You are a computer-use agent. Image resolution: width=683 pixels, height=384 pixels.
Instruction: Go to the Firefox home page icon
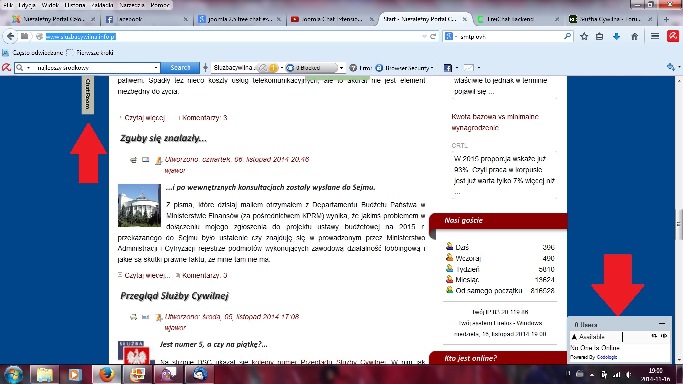[635, 37]
